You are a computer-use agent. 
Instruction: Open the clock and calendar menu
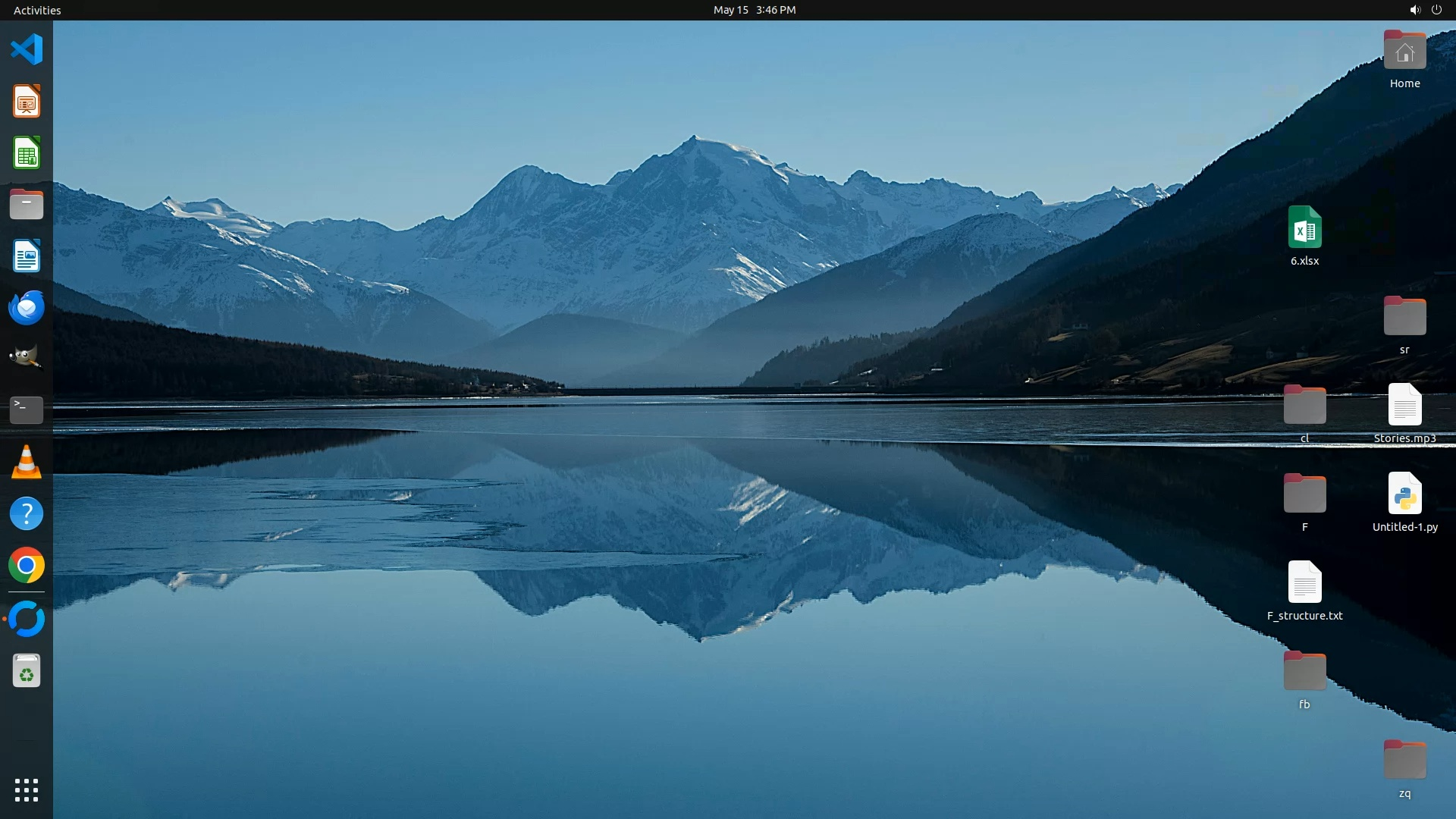pyautogui.click(x=754, y=10)
